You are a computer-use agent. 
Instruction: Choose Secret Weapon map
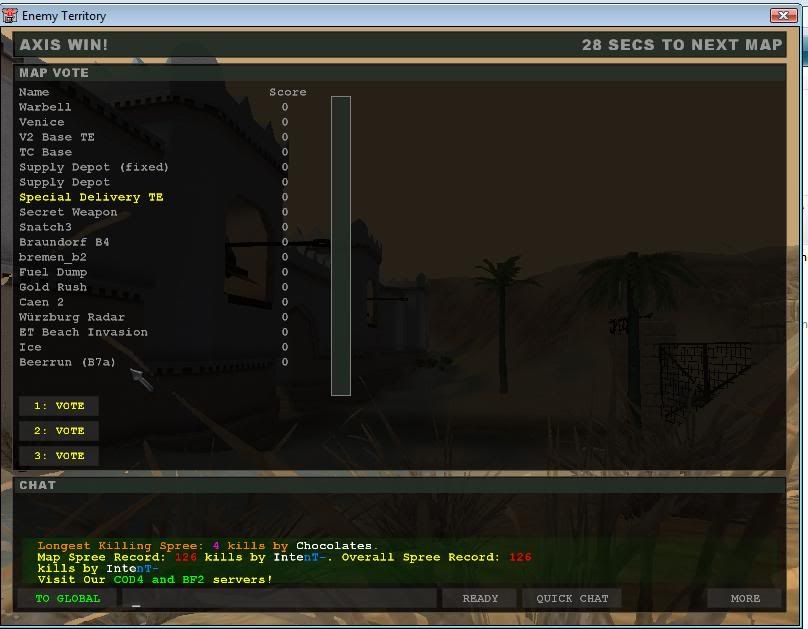click(x=68, y=212)
